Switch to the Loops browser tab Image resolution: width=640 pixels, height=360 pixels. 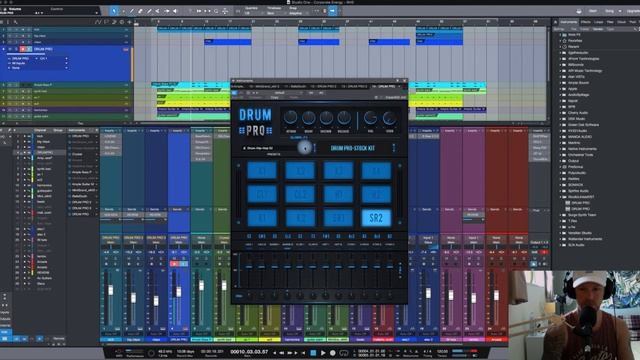(x=599, y=22)
